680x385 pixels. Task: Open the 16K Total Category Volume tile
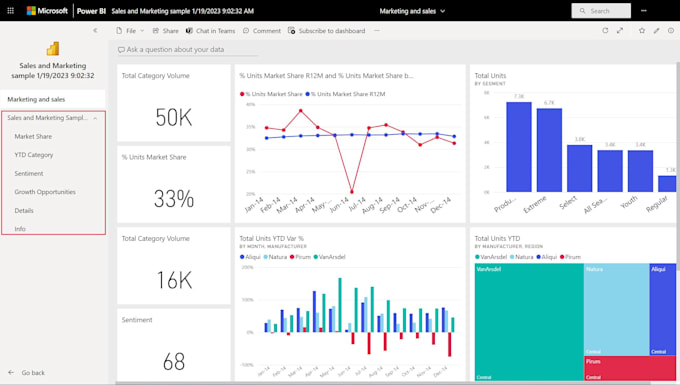coord(174,266)
